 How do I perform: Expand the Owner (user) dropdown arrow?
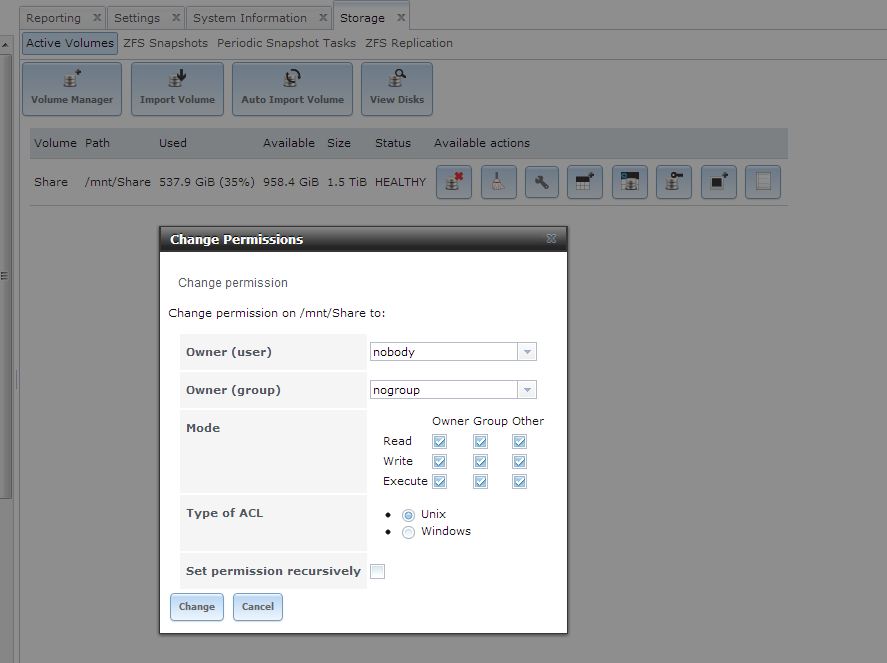pos(527,352)
